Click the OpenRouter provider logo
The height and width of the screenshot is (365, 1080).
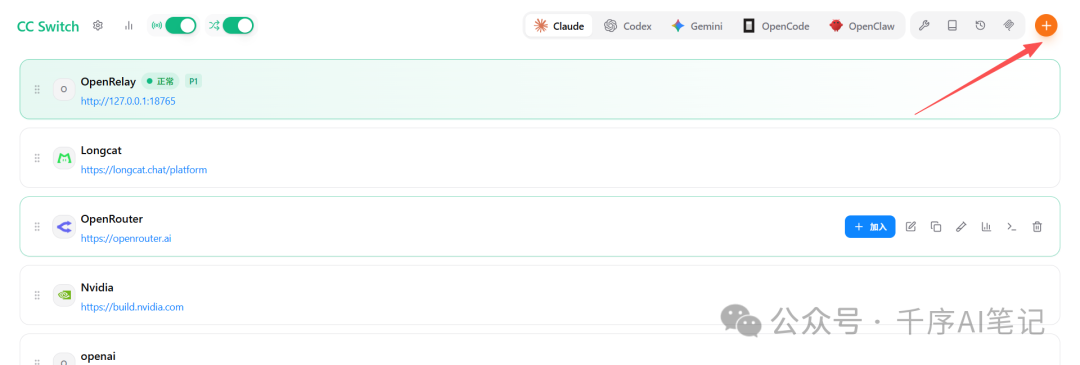(x=64, y=227)
